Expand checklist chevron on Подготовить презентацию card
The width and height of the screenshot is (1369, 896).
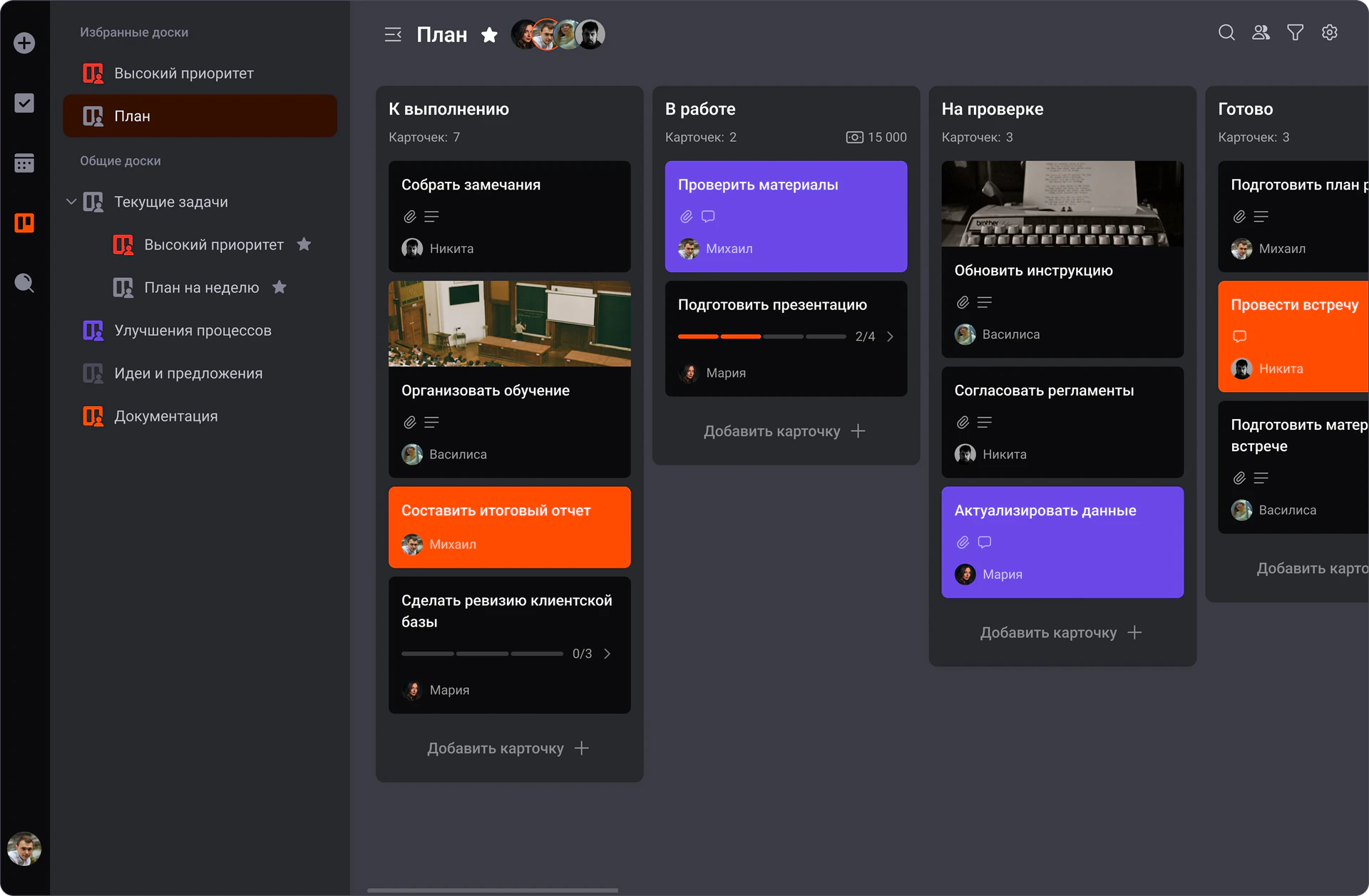(891, 336)
